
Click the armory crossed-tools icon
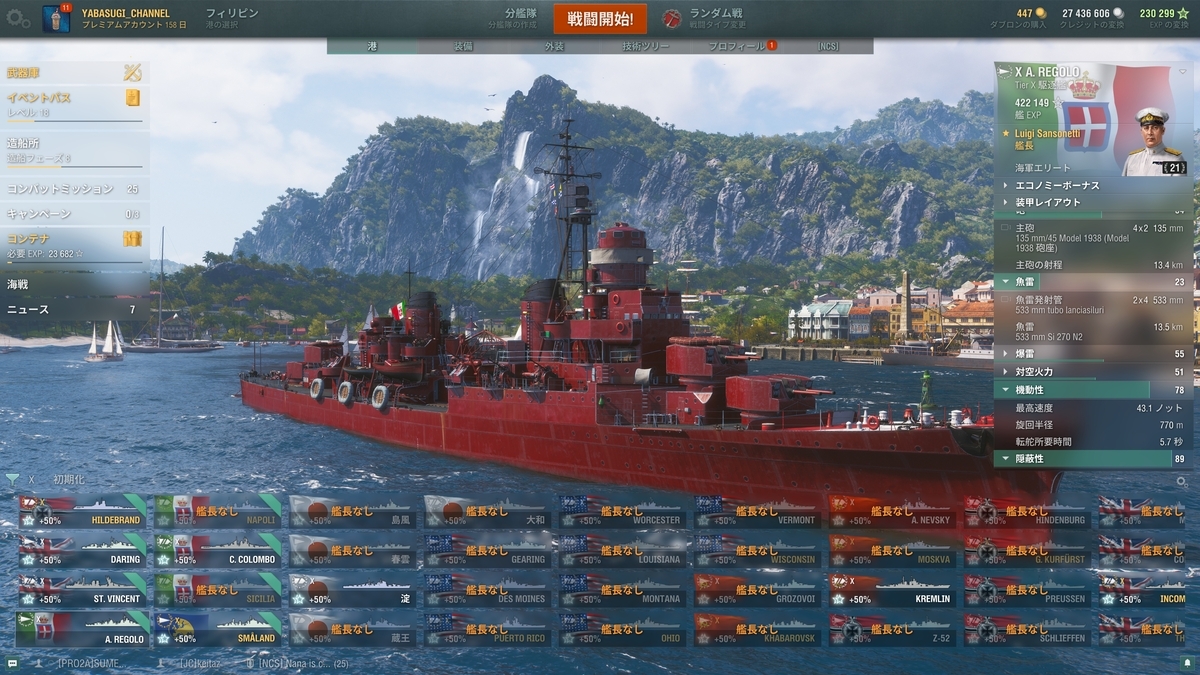click(132, 72)
